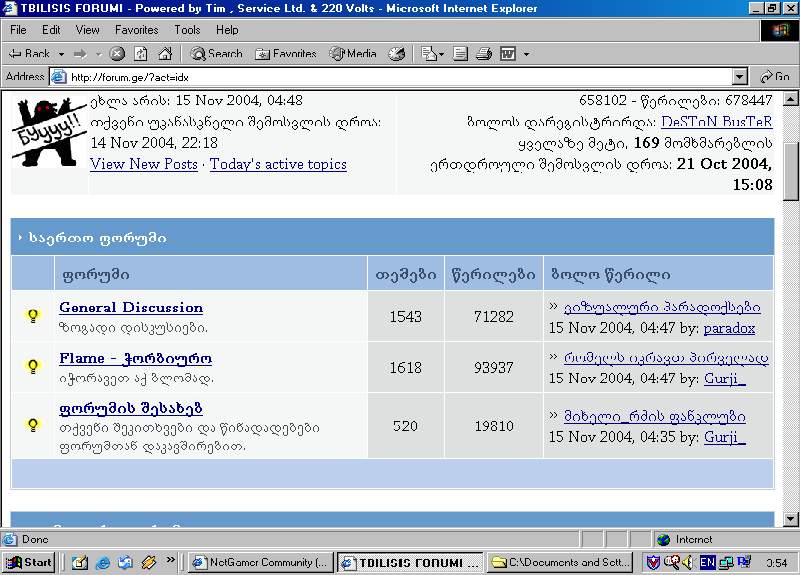Image resolution: width=800 pixels, height=575 pixels.
Task: Click the Stop loading toolbar icon
Action: [x=117, y=54]
